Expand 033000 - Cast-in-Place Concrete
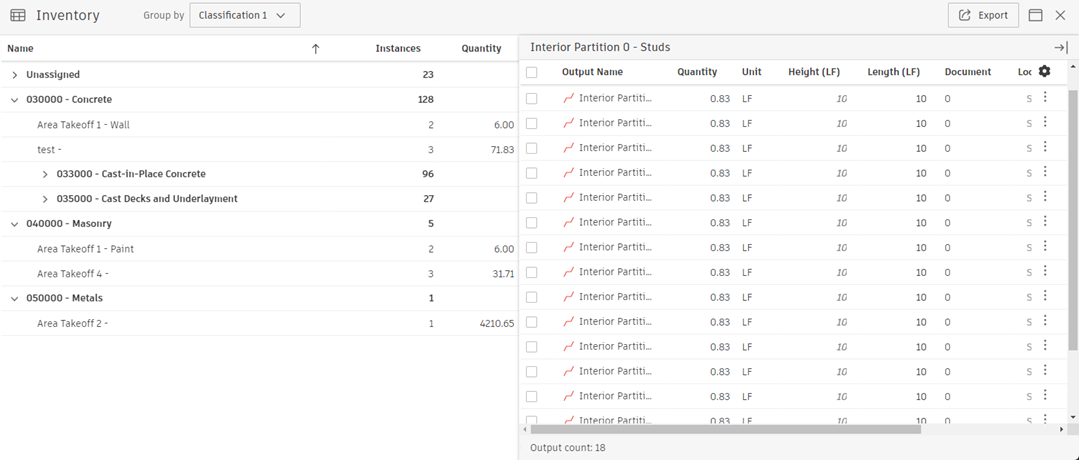 click(x=45, y=174)
